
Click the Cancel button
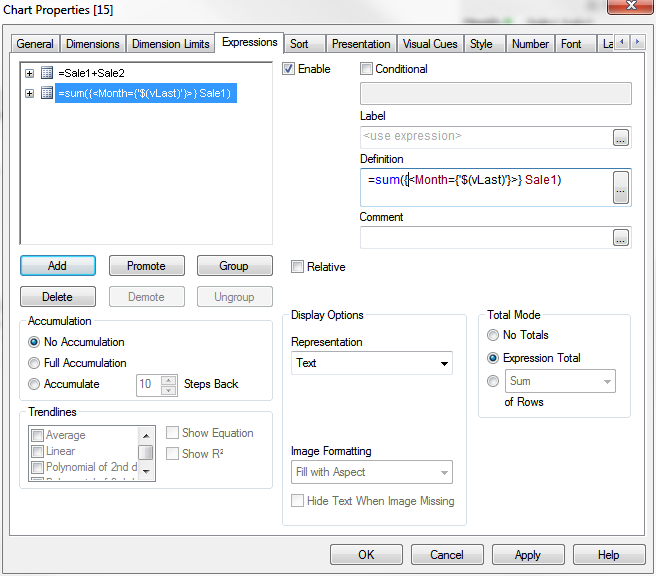pyautogui.click(x=447, y=555)
